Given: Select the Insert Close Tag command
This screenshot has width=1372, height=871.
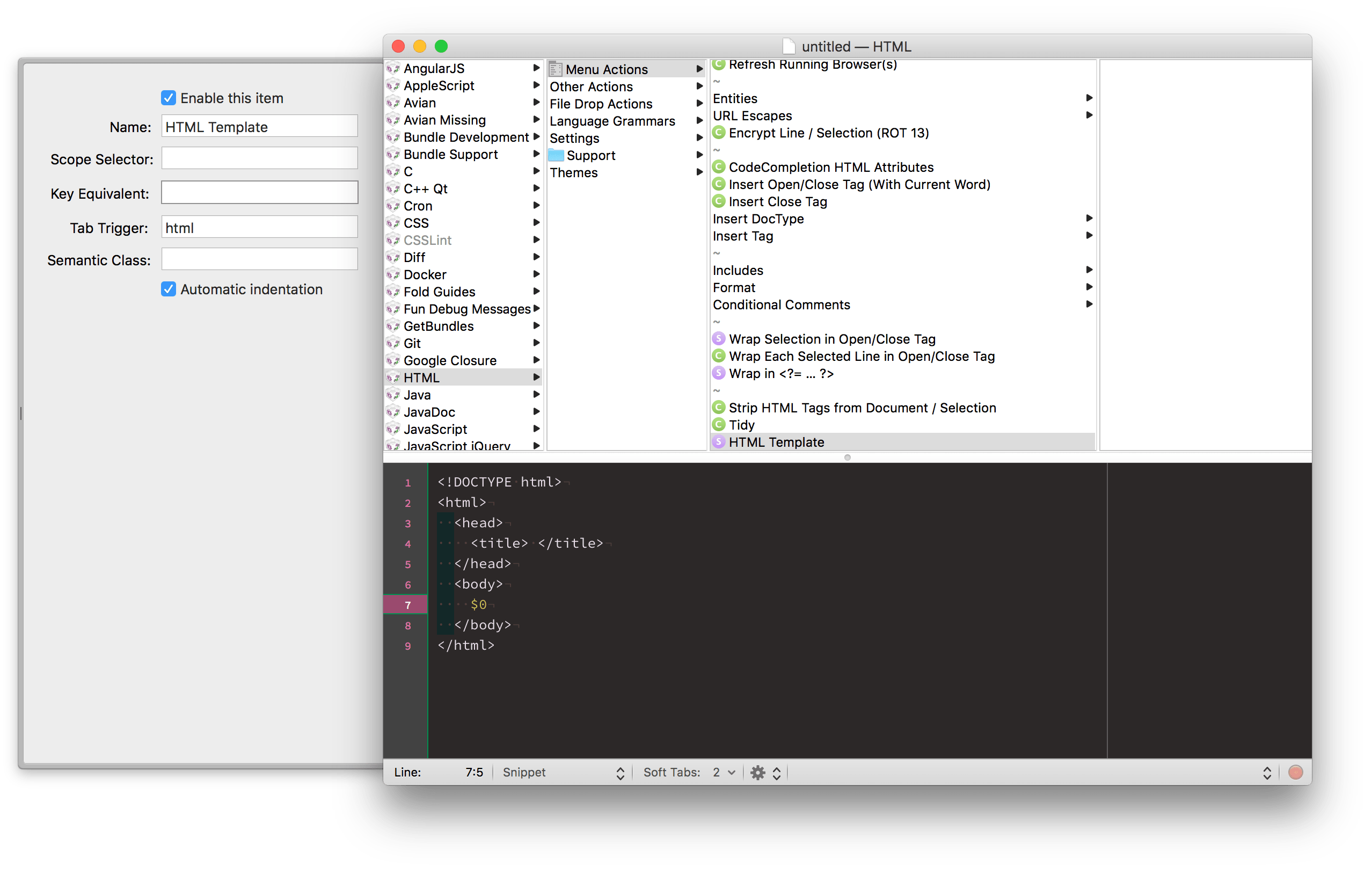Looking at the screenshot, I should coord(777,202).
